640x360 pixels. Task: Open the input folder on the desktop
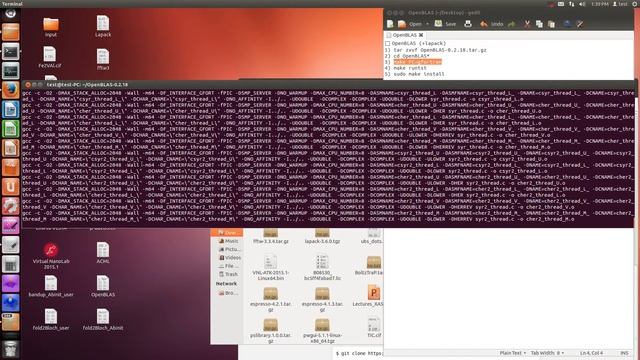51,27
